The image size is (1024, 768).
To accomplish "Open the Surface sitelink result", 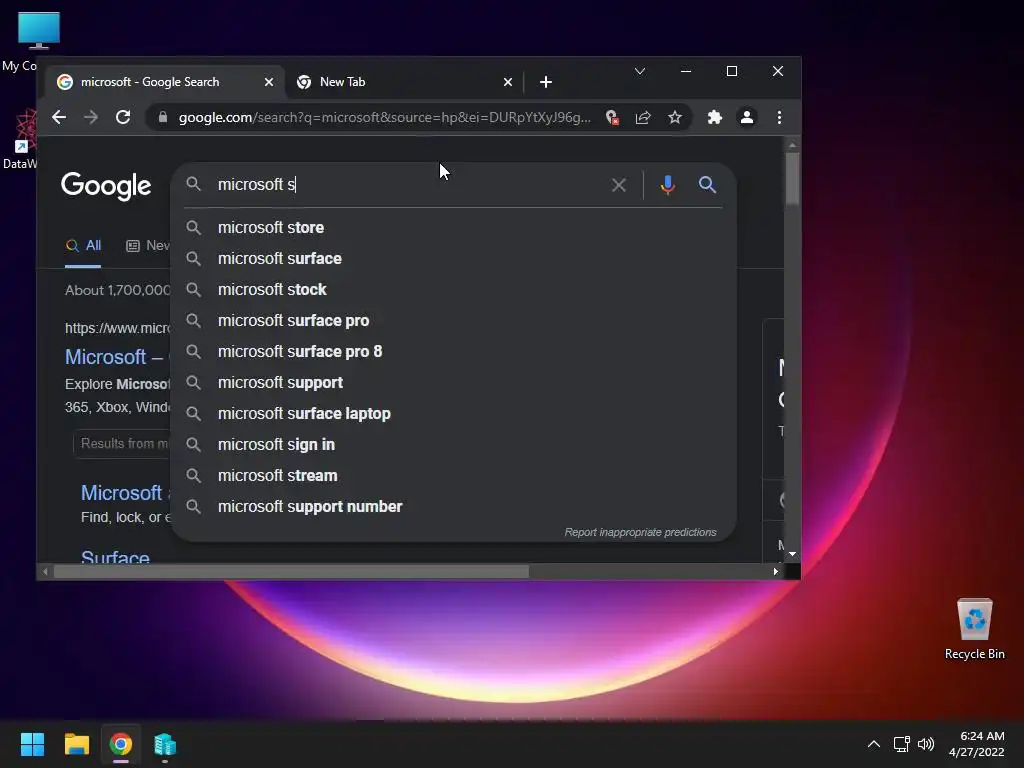I will pyautogui.click(x=115, y=557).
